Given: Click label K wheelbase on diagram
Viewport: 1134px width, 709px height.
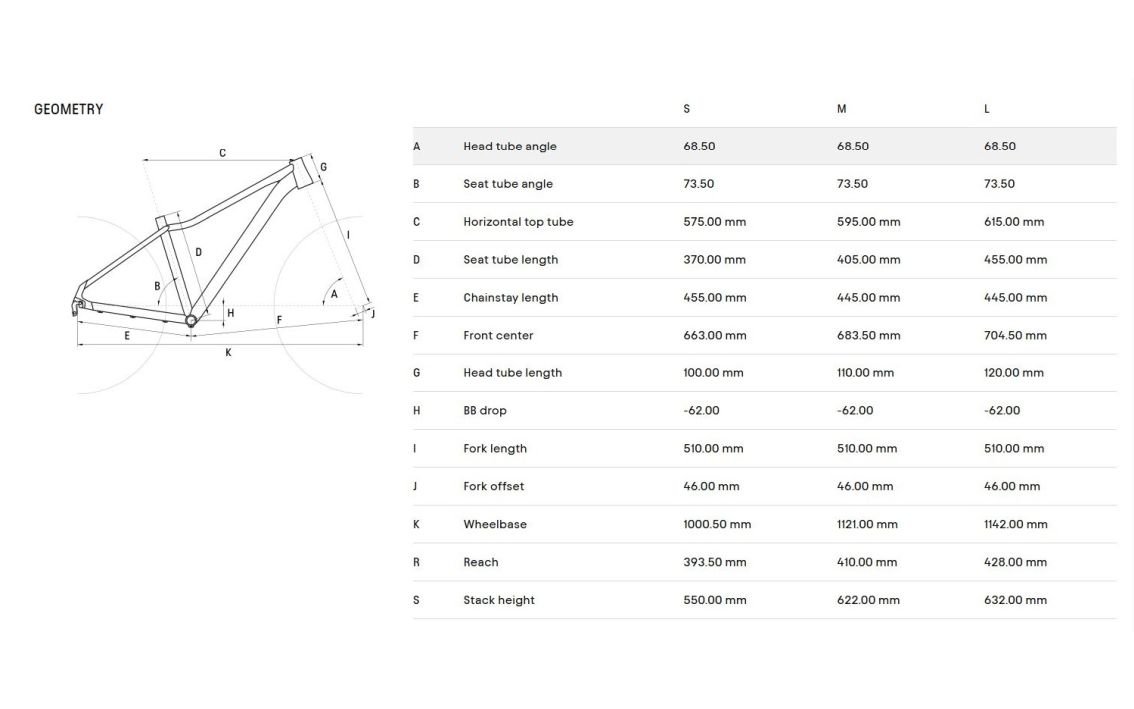Looking at the screenshot, I should (x=229, y=352).
